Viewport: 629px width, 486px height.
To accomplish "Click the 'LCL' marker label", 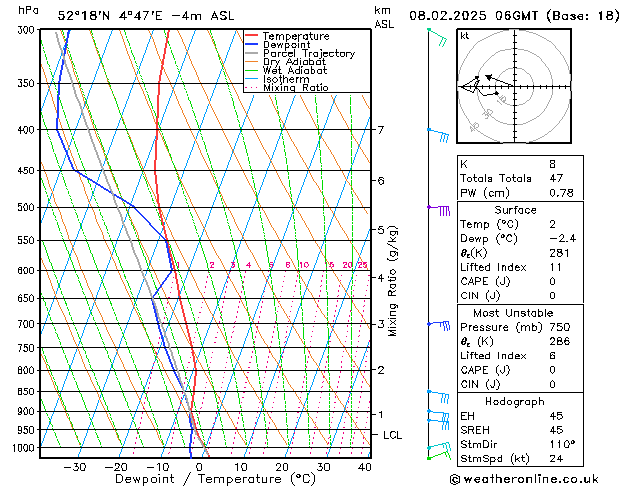I will [392, 435].
